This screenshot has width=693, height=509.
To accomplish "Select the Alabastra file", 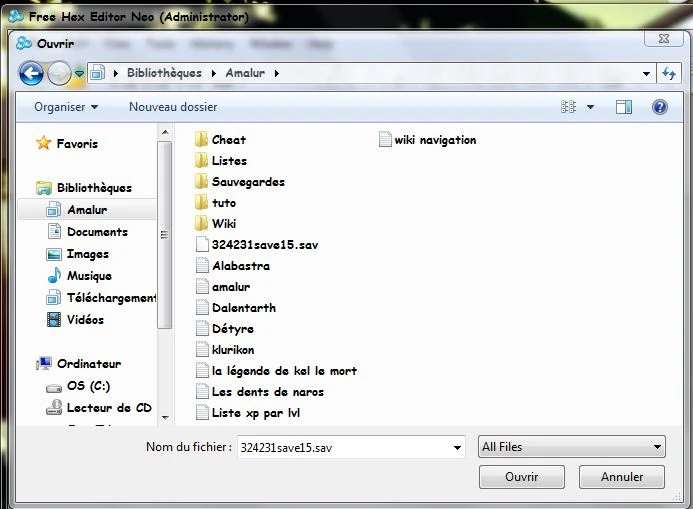I will (x=232, y=266).
